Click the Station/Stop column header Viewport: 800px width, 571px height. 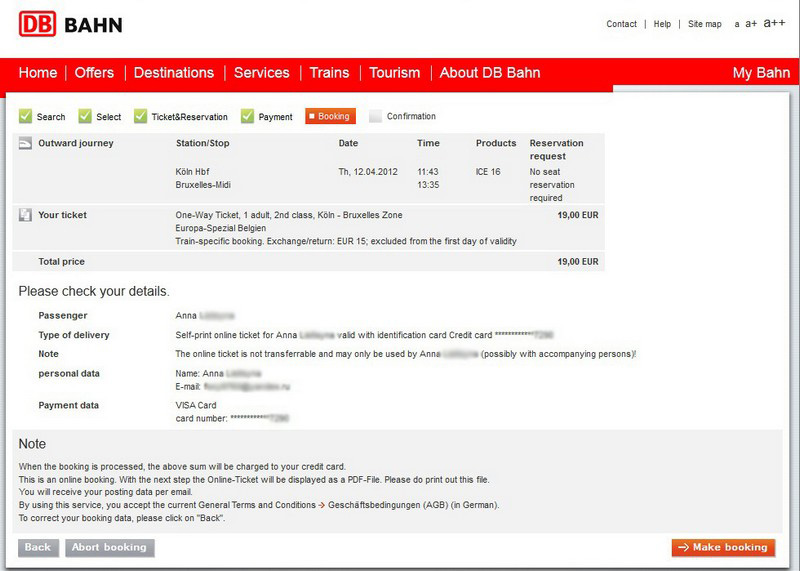[203, 143]
